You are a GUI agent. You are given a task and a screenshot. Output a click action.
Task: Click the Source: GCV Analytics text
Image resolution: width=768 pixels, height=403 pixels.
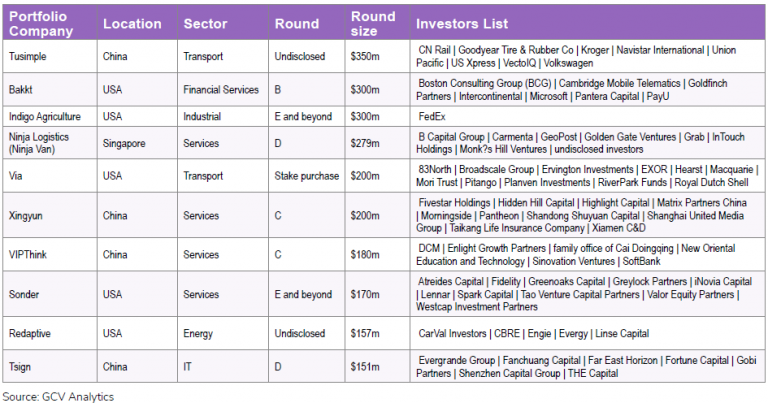click(x=58, y=397)
